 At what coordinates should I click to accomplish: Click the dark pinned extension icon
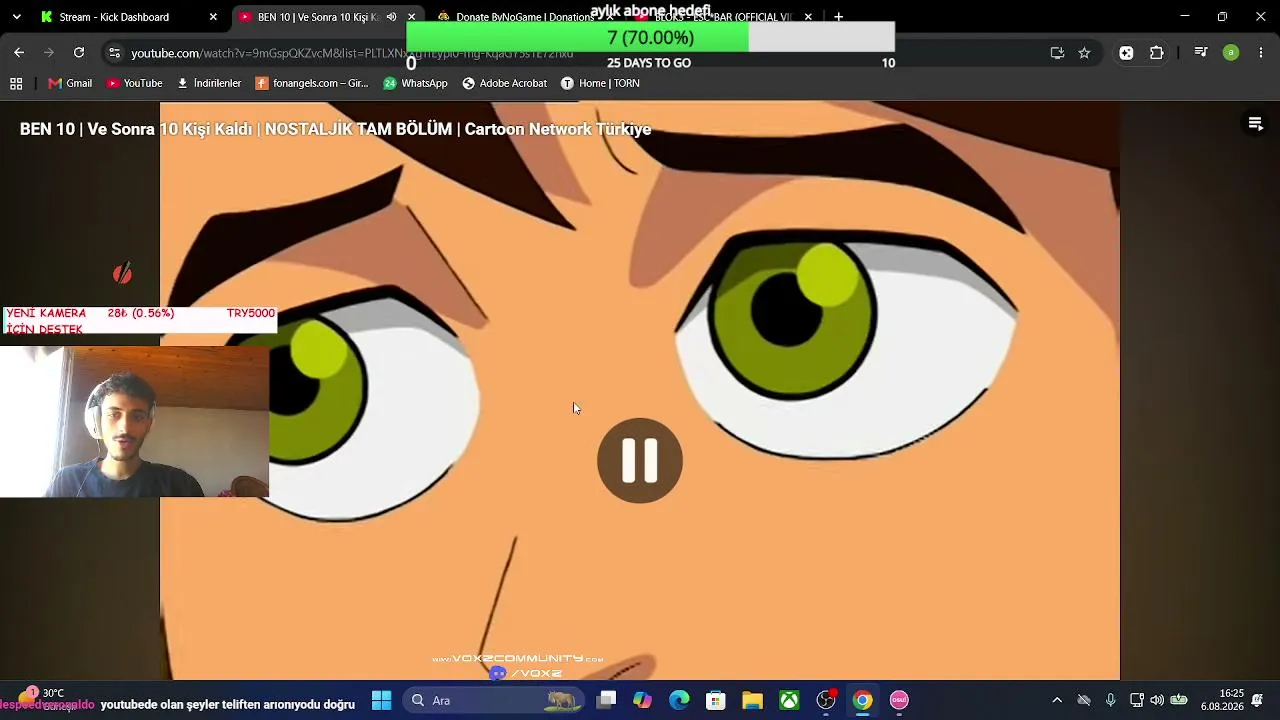pos(1126,53)
